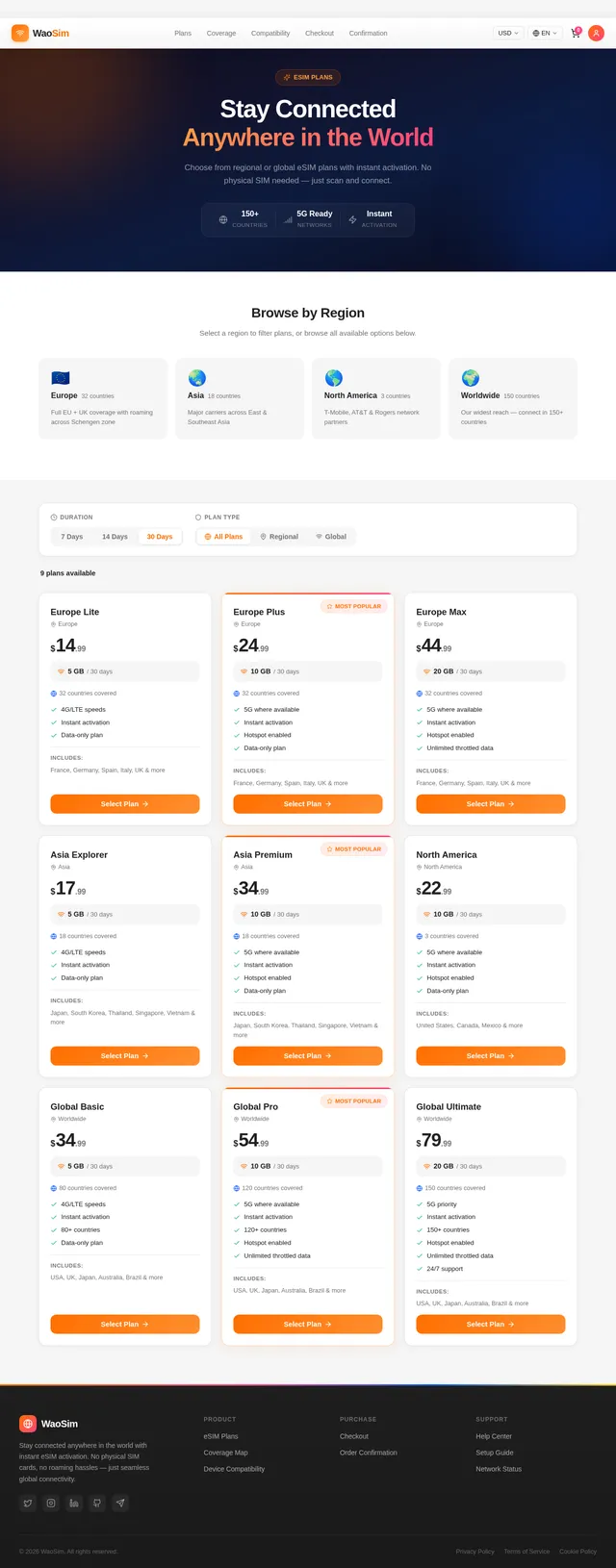Open the Checkout nav item
This screenshot has width=616, height=1568.
tap(320, 33)
